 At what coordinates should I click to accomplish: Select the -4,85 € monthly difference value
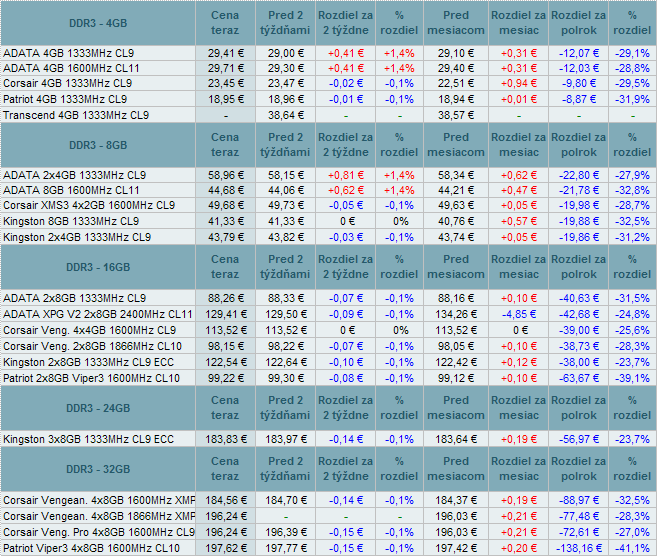point(519,314)
